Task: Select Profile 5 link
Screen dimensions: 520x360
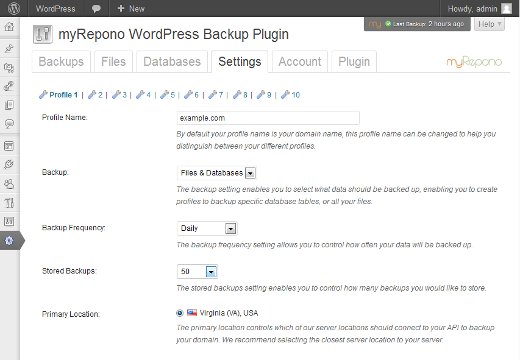Action: click(168, 95)
